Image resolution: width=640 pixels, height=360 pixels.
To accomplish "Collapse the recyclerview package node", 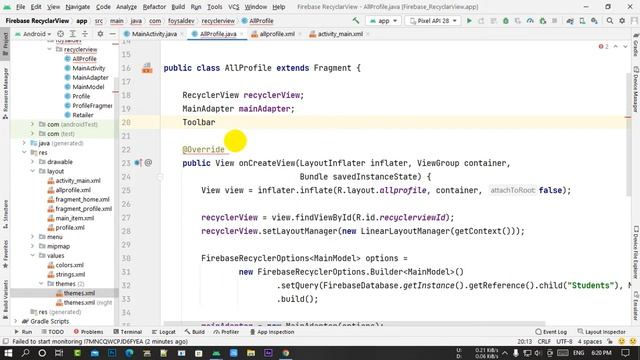I will pyautogui.click(x=50, y=49).
